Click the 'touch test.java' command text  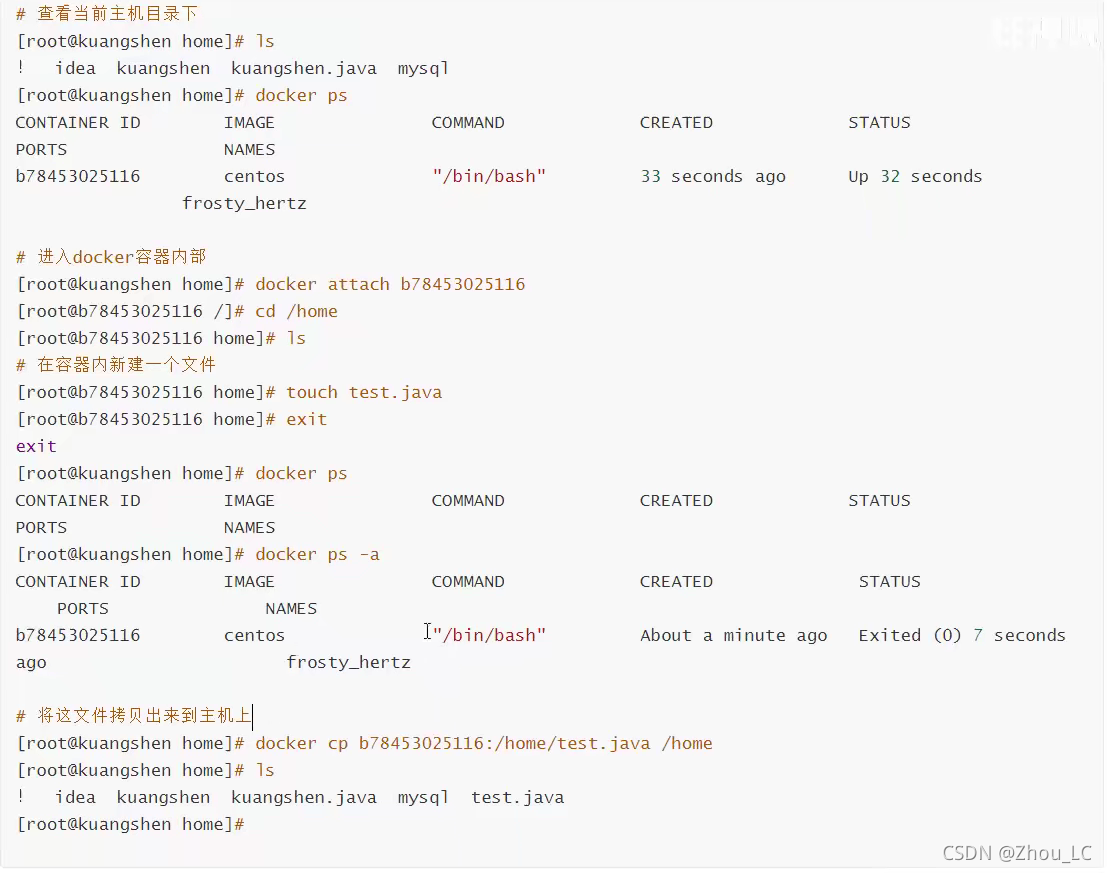[x=364, y=392]
